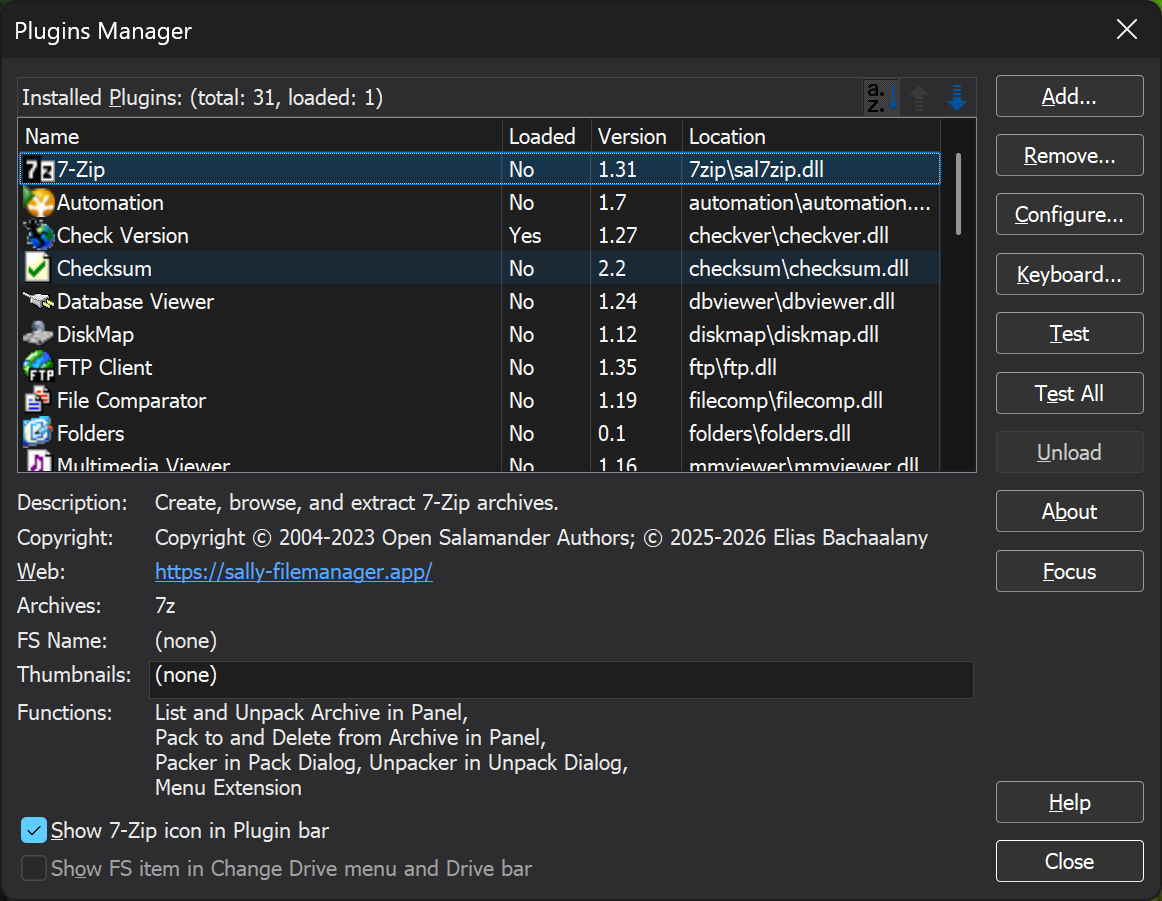Click the plugin list vertical scrollbar thumb

[x=958, y=194]
